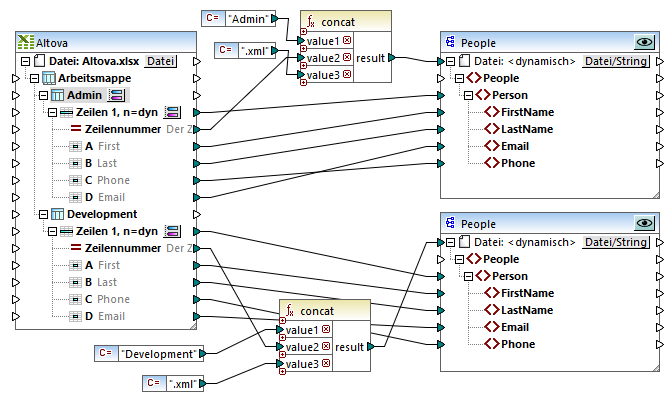Image resolution: width=672 pixels, height=400 pixels.
Task: Toggle the eye preview icon on bottom People component
Action: [x=645, y=225]
